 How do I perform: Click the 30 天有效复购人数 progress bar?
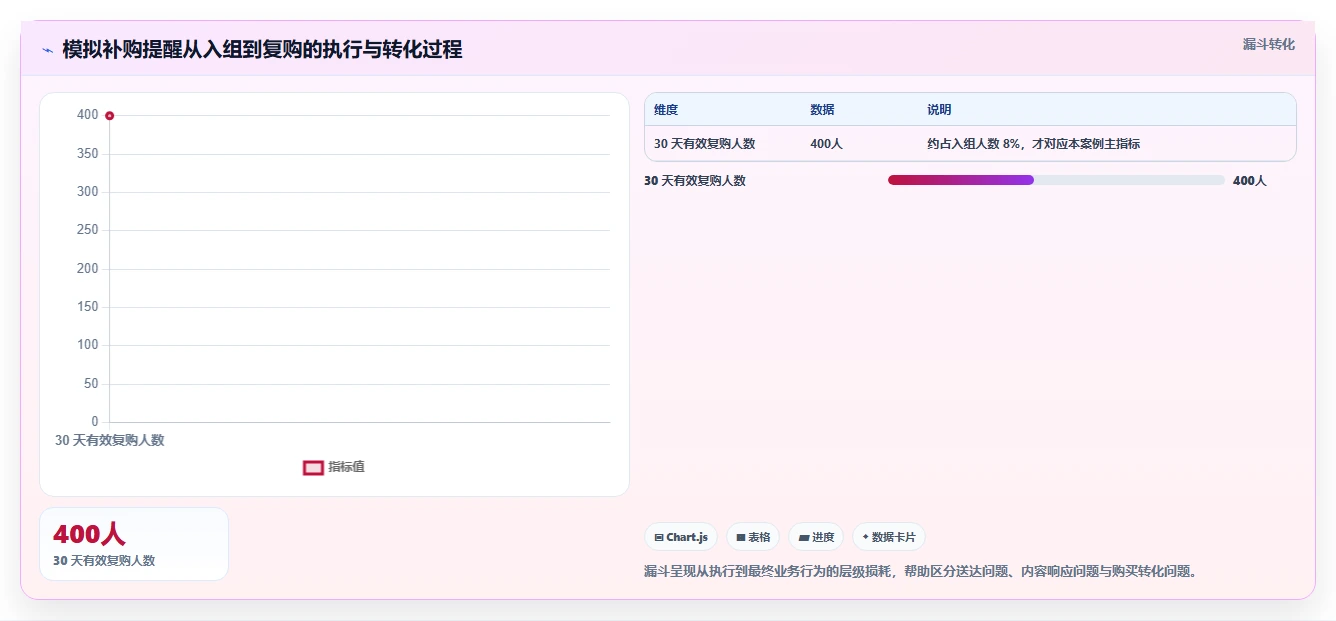coord(1056,180)
